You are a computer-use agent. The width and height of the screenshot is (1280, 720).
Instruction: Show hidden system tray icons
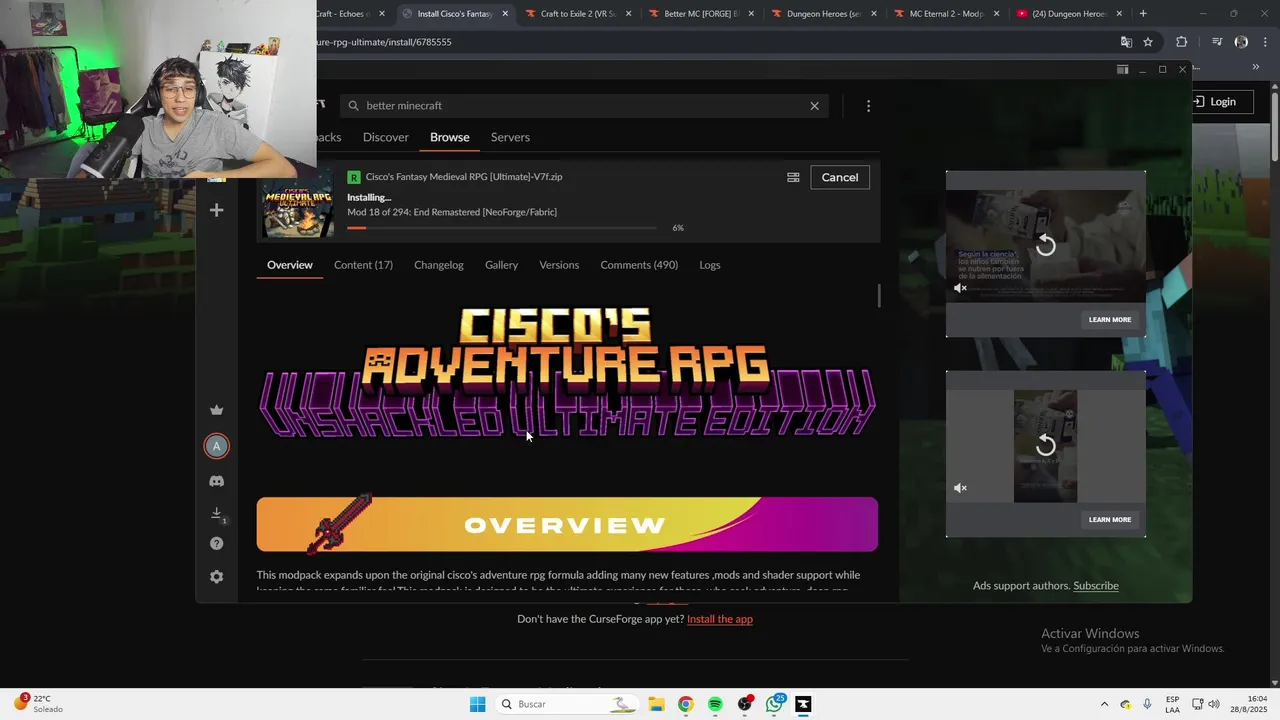1104,704
